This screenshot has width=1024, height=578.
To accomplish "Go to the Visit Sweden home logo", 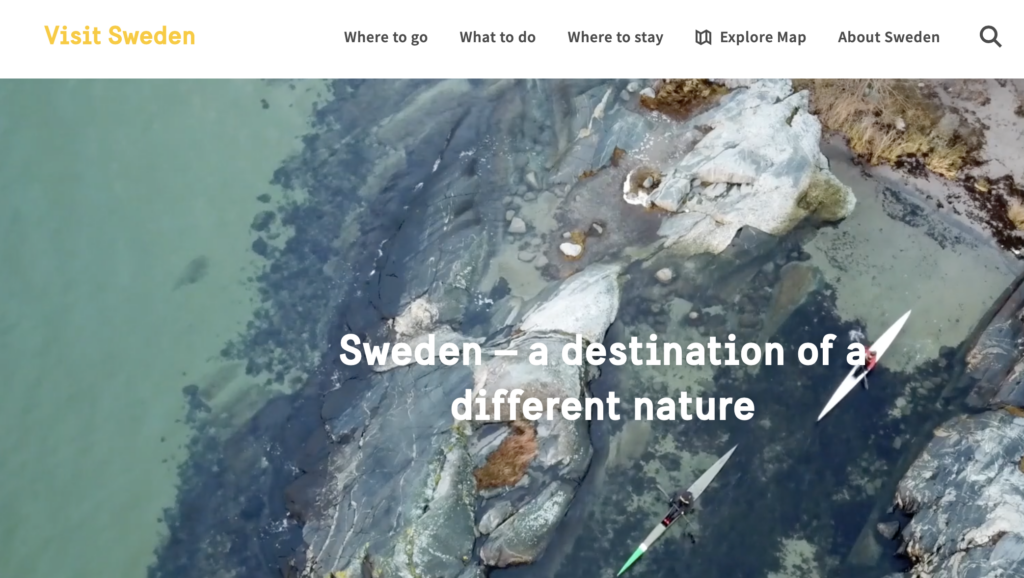I will [120, 35].
